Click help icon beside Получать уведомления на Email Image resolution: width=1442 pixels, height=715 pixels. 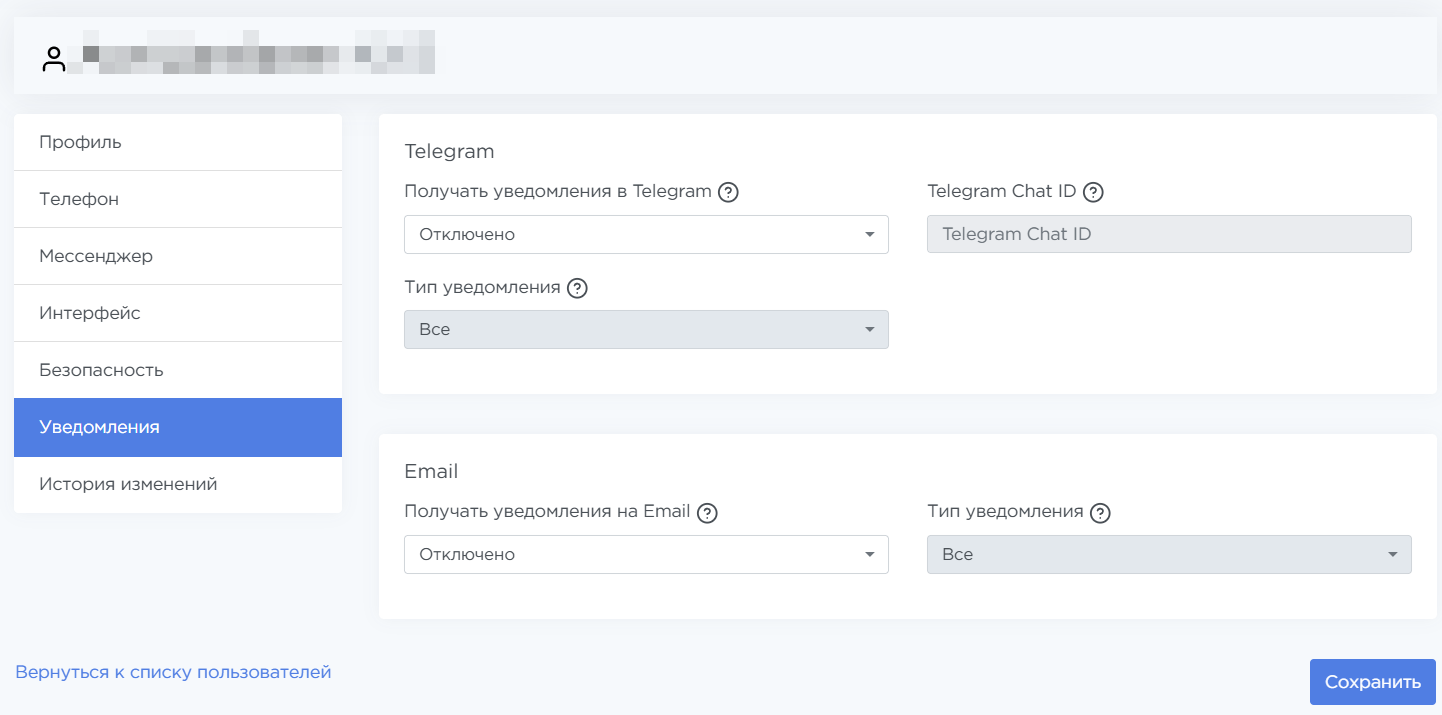point(708,513)
